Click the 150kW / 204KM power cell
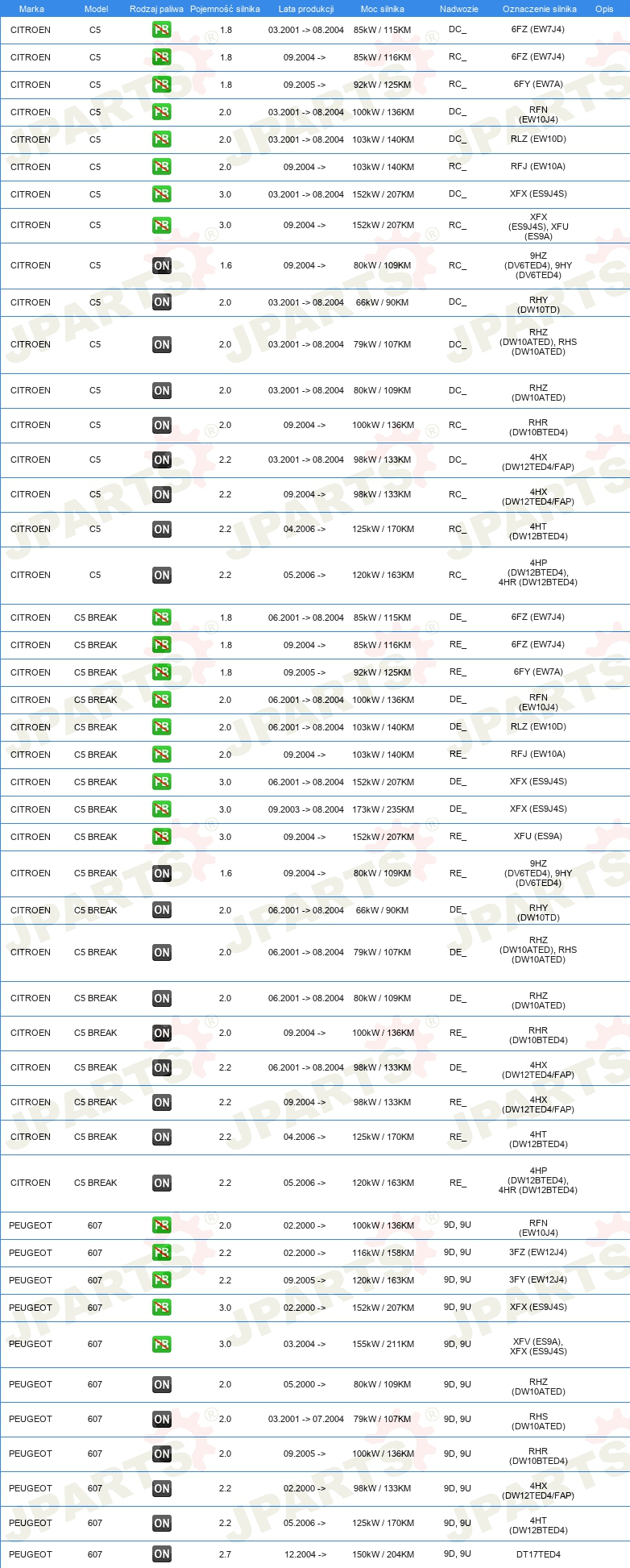Screen dimensions: 630x1568 click(383, 1554)
